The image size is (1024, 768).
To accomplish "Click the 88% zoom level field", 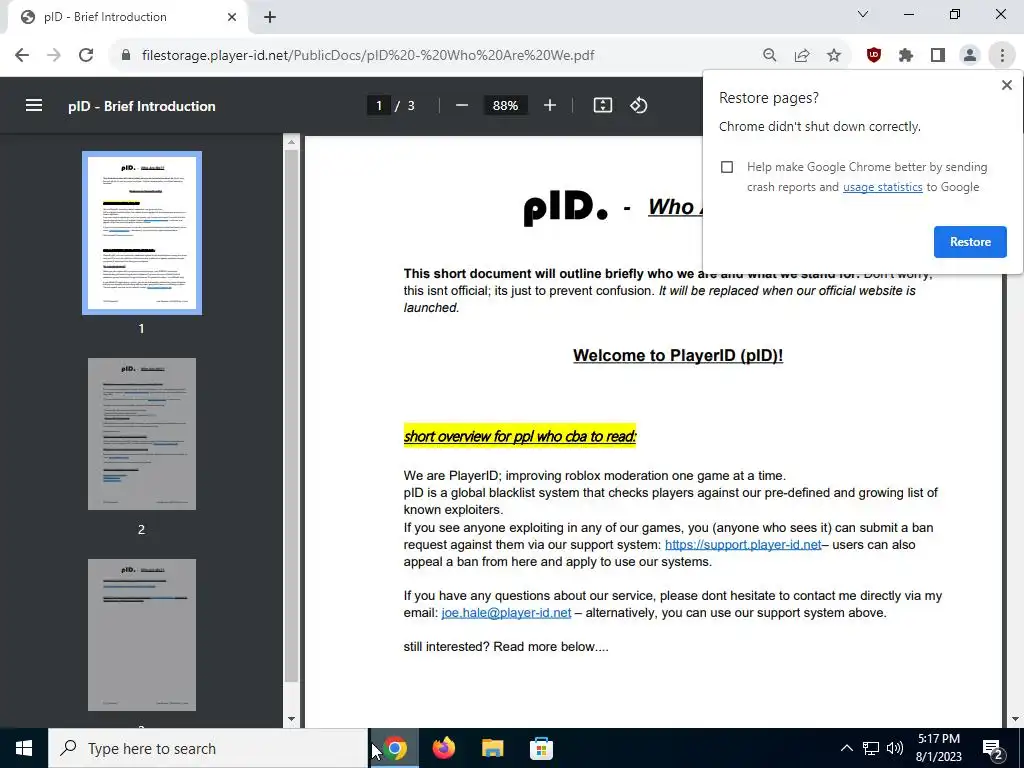I will click(505, 105).
